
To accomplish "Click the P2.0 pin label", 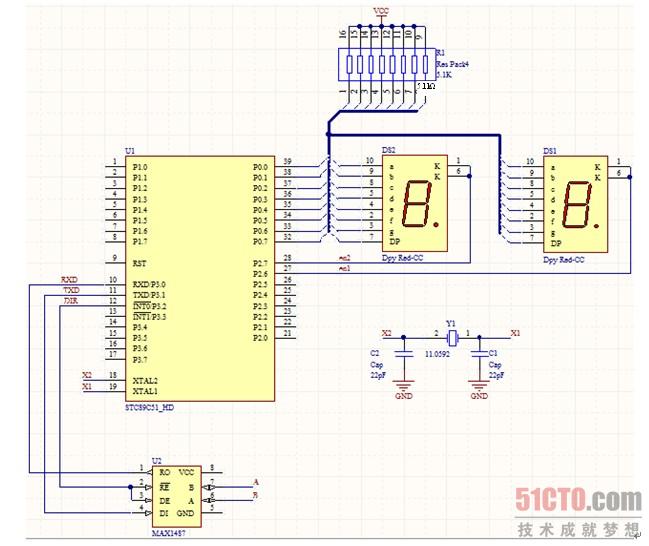I will pos(260,338).
